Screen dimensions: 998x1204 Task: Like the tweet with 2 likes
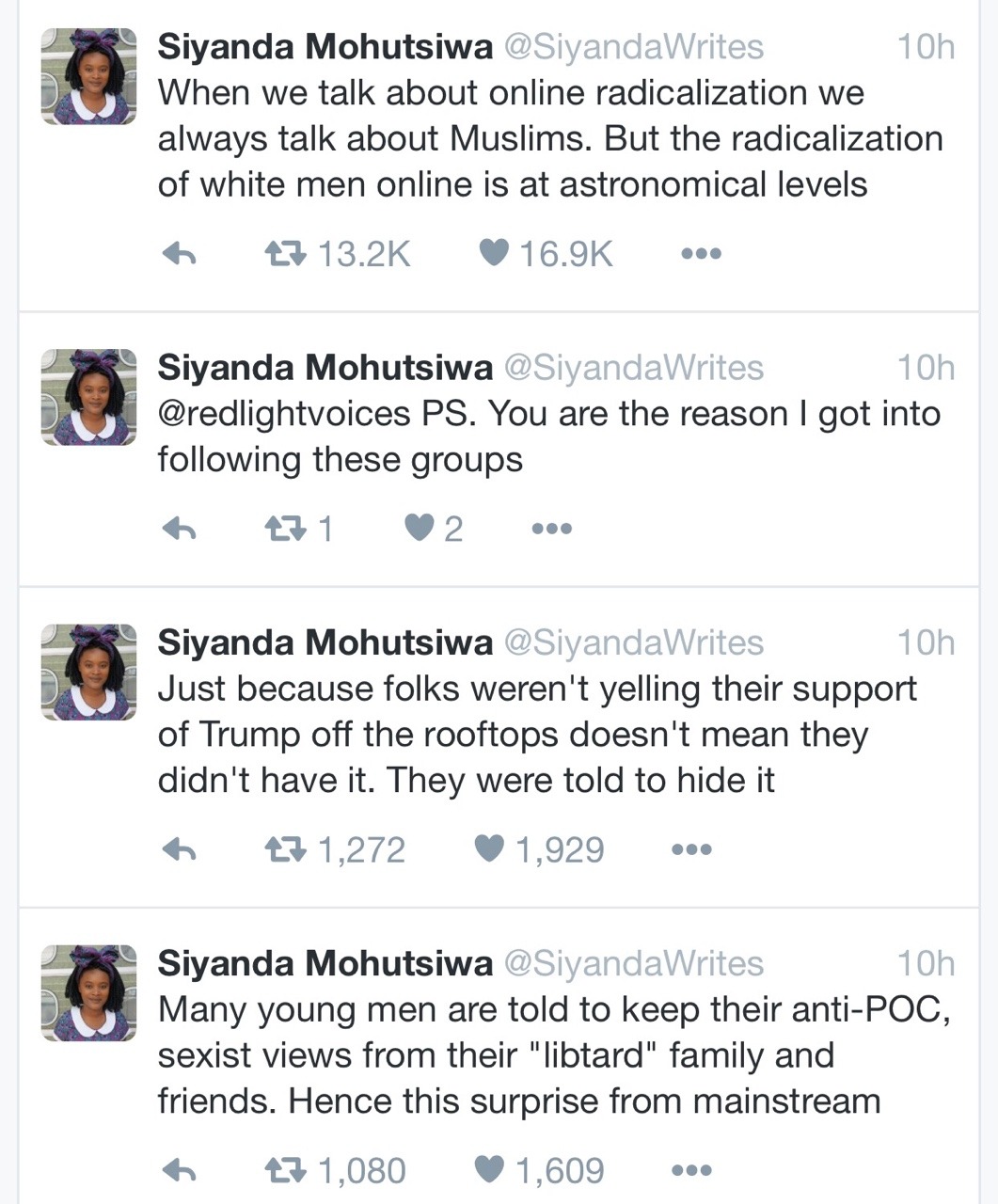coord(420,528)
